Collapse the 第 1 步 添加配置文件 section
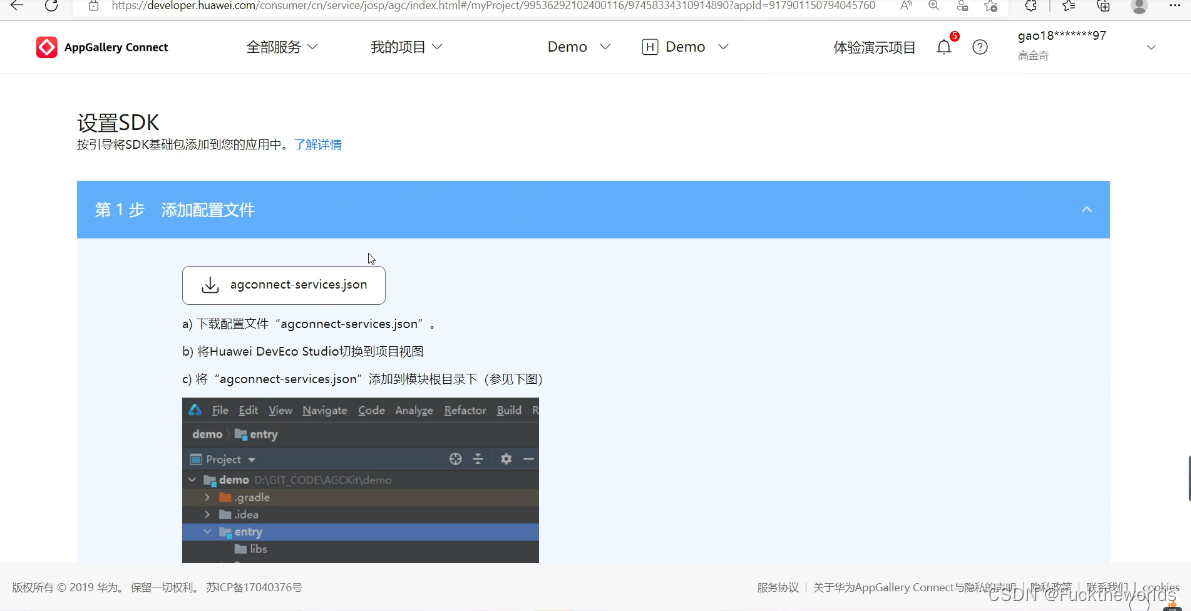 tap(1087, 210)
